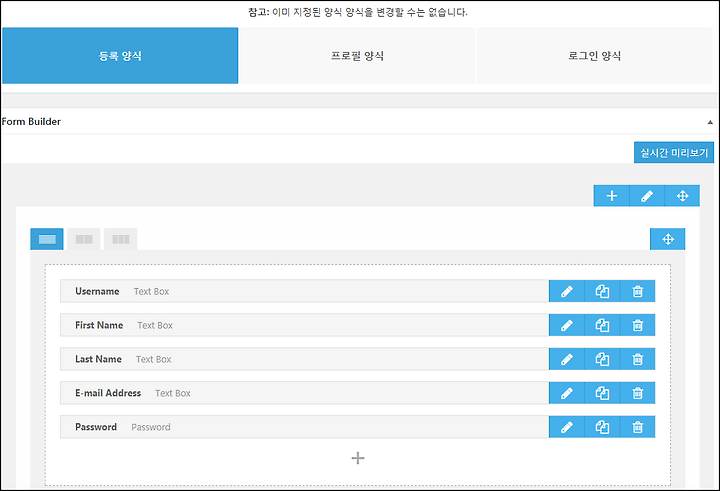The height and width of the screenshot is (491, 720).
Task: Click the pencil icon in top toolbar
Action: 647,196
